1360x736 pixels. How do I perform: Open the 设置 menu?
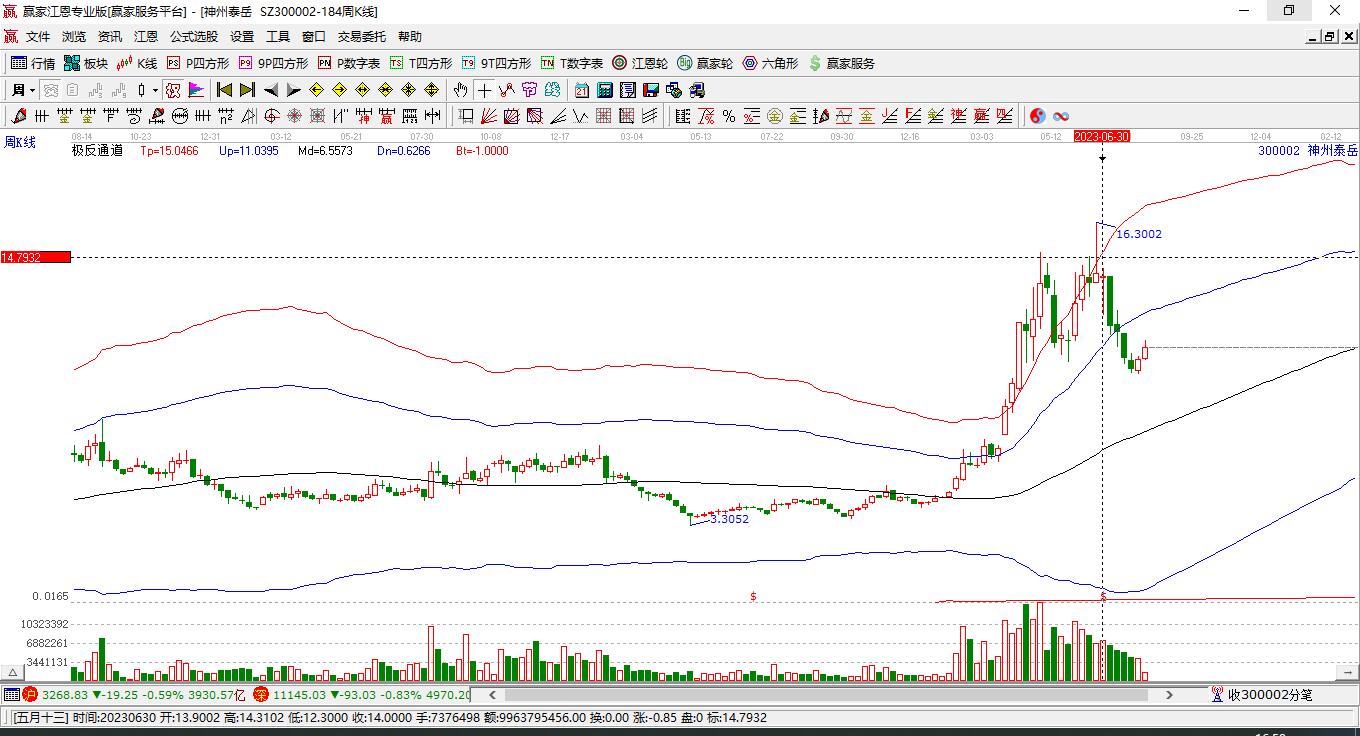tap(242, 37)
